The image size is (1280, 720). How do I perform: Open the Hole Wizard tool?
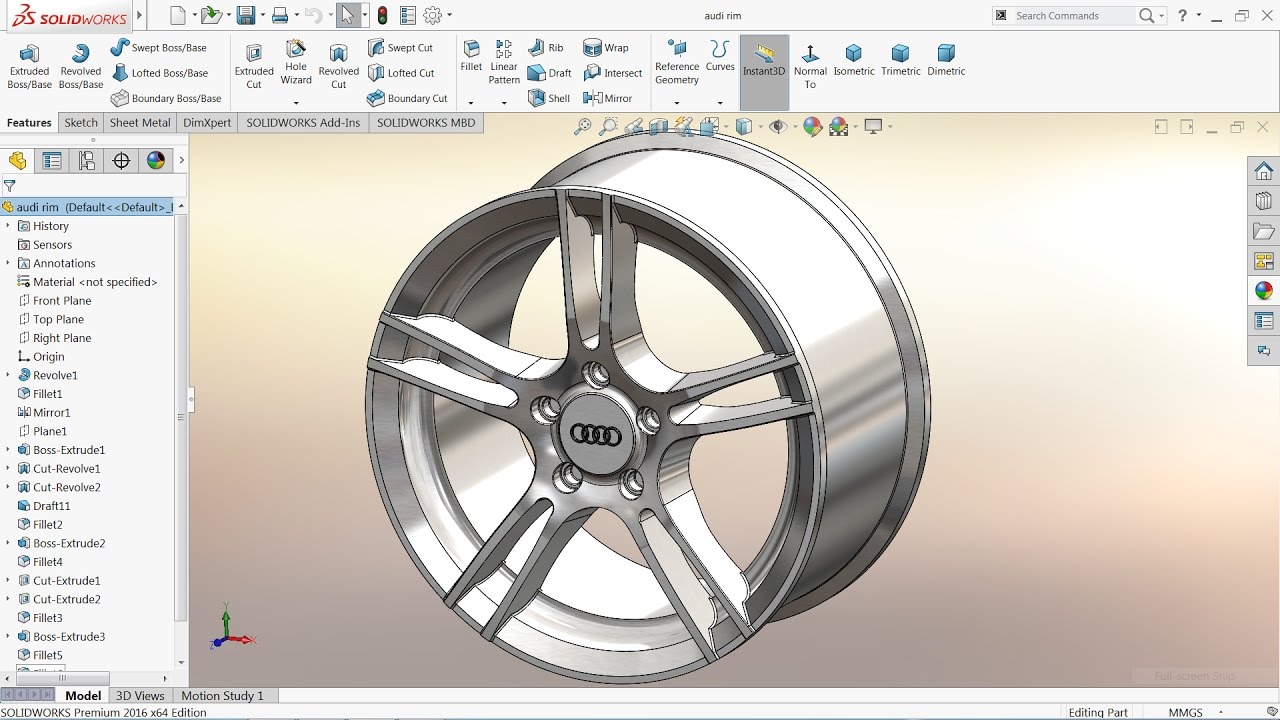point(296,65)
